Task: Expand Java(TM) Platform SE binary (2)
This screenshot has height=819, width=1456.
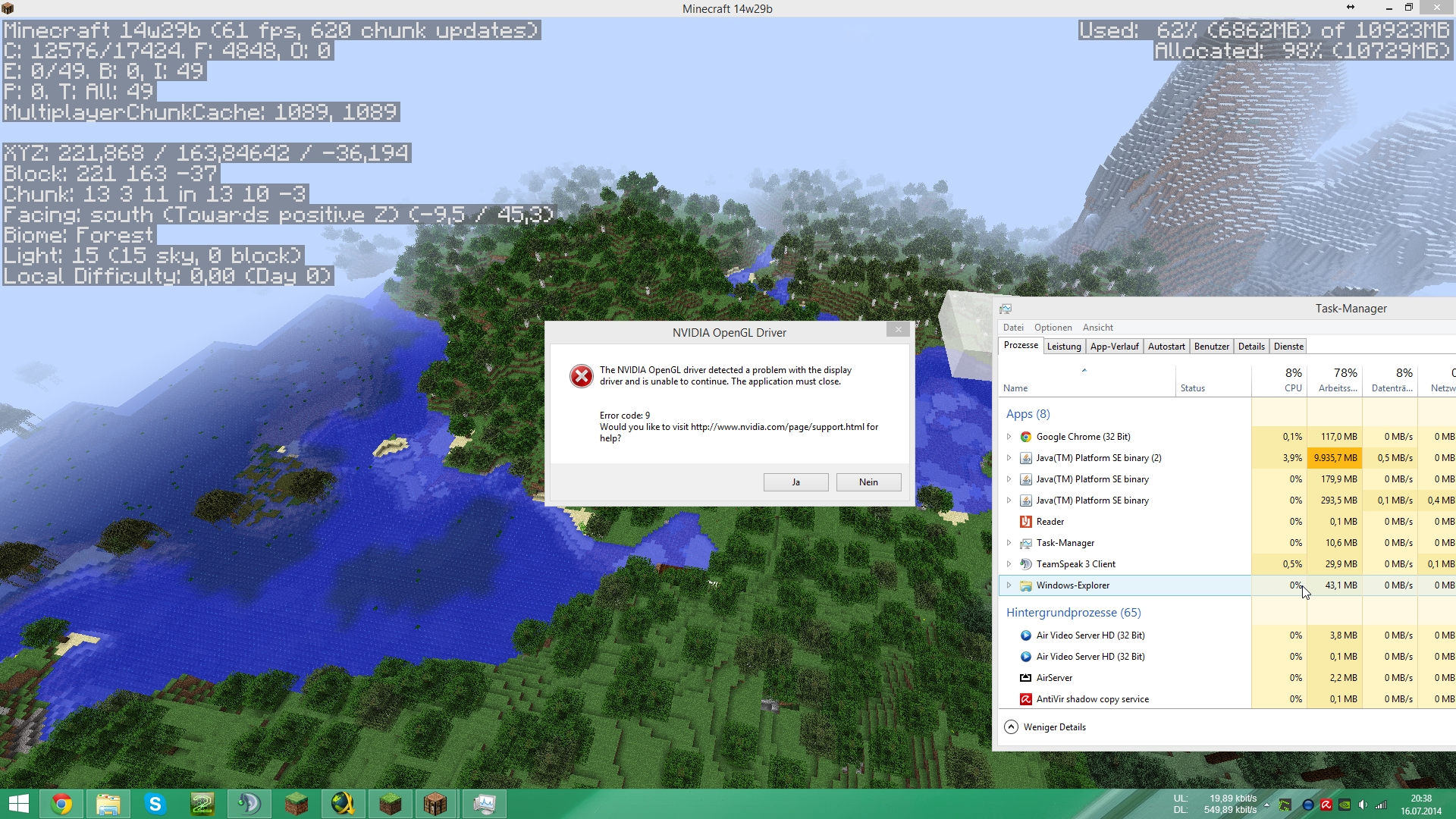Action: click(1009, 458)
